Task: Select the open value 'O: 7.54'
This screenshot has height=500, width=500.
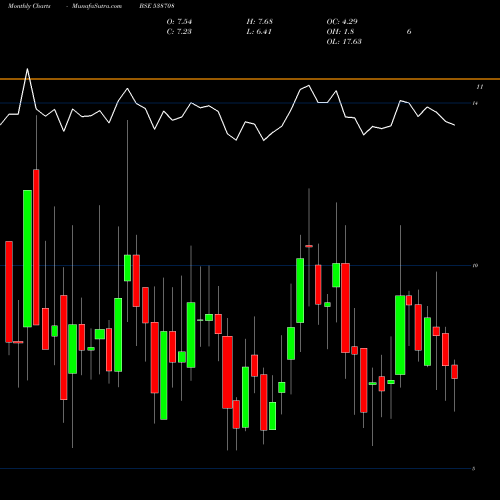Action: click(x=179, y=22)
